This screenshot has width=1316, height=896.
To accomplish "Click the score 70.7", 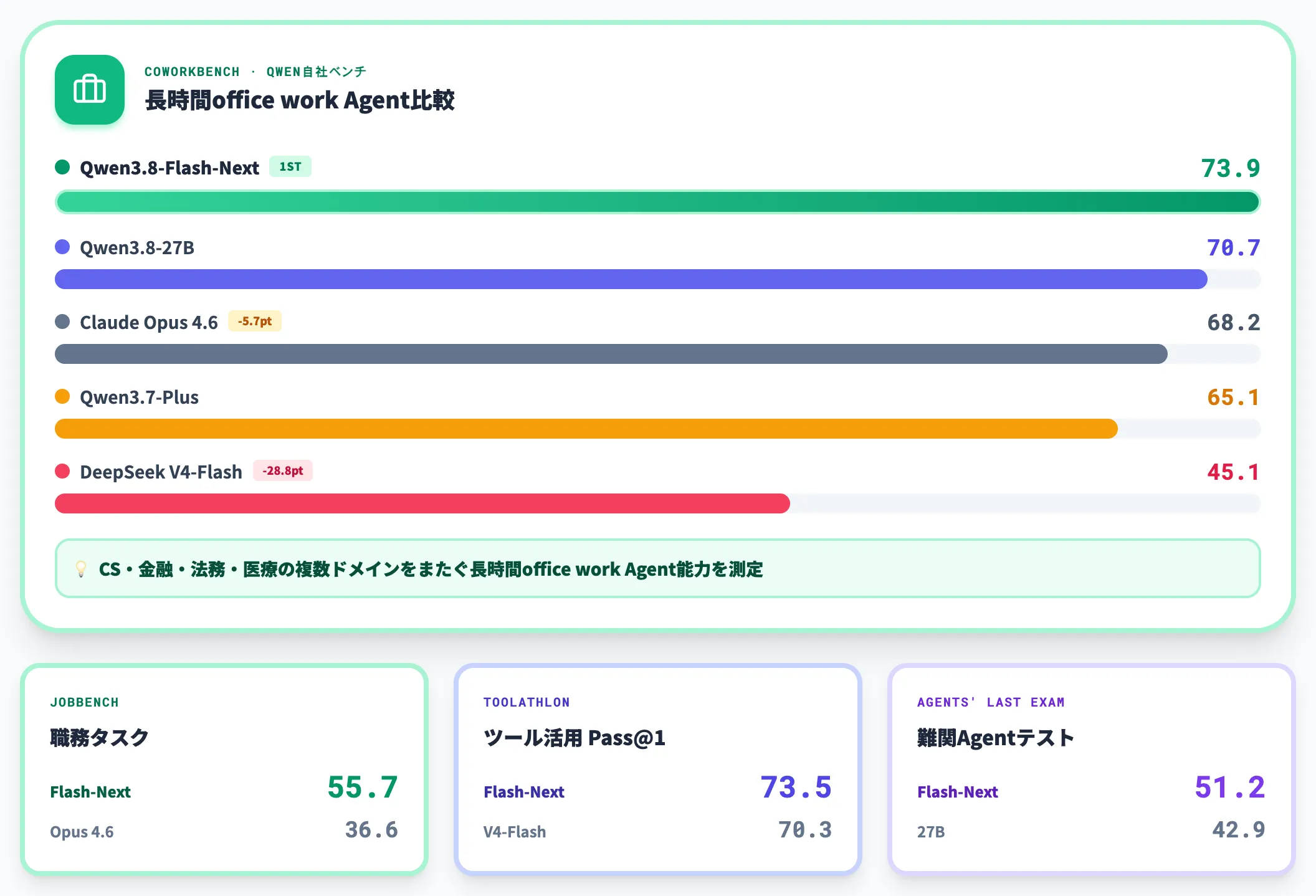I will pyautogui.click(x=1234, y=248).
